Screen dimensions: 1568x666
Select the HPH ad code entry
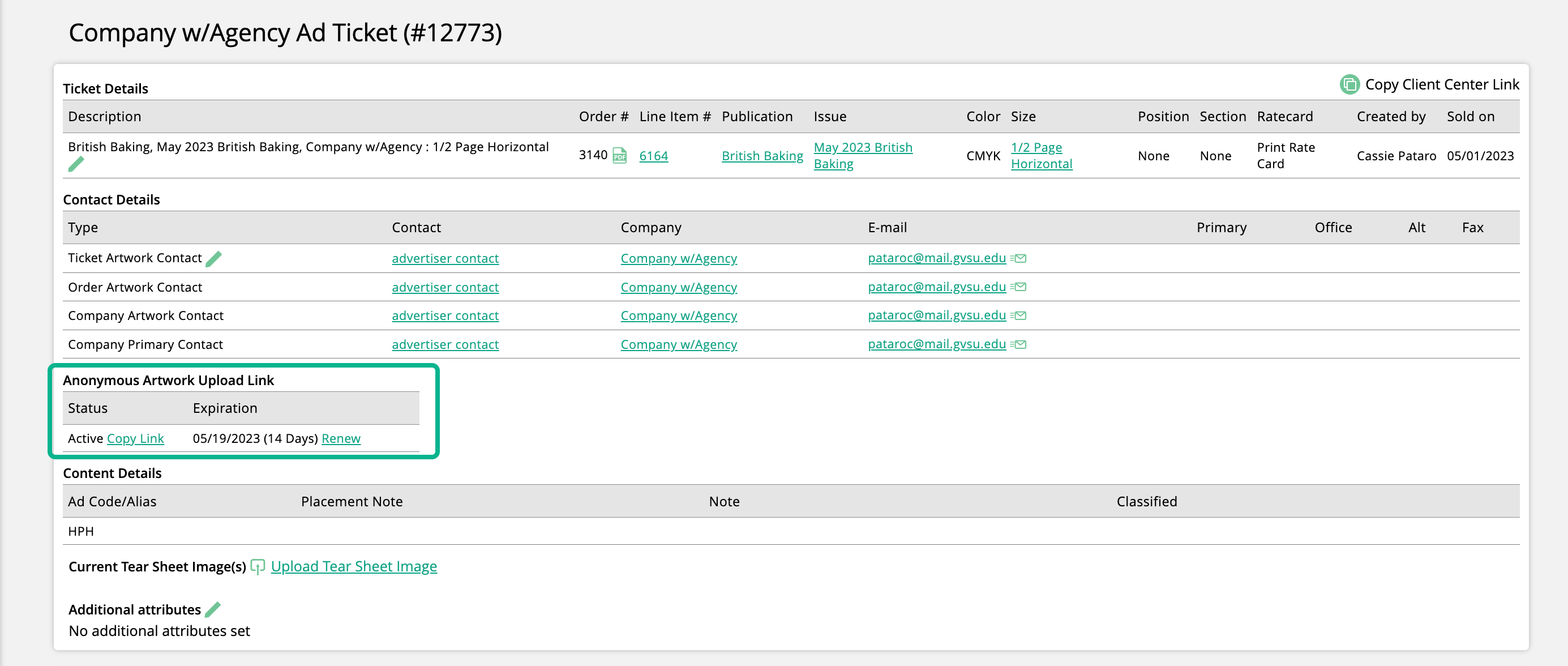[81, 531]
